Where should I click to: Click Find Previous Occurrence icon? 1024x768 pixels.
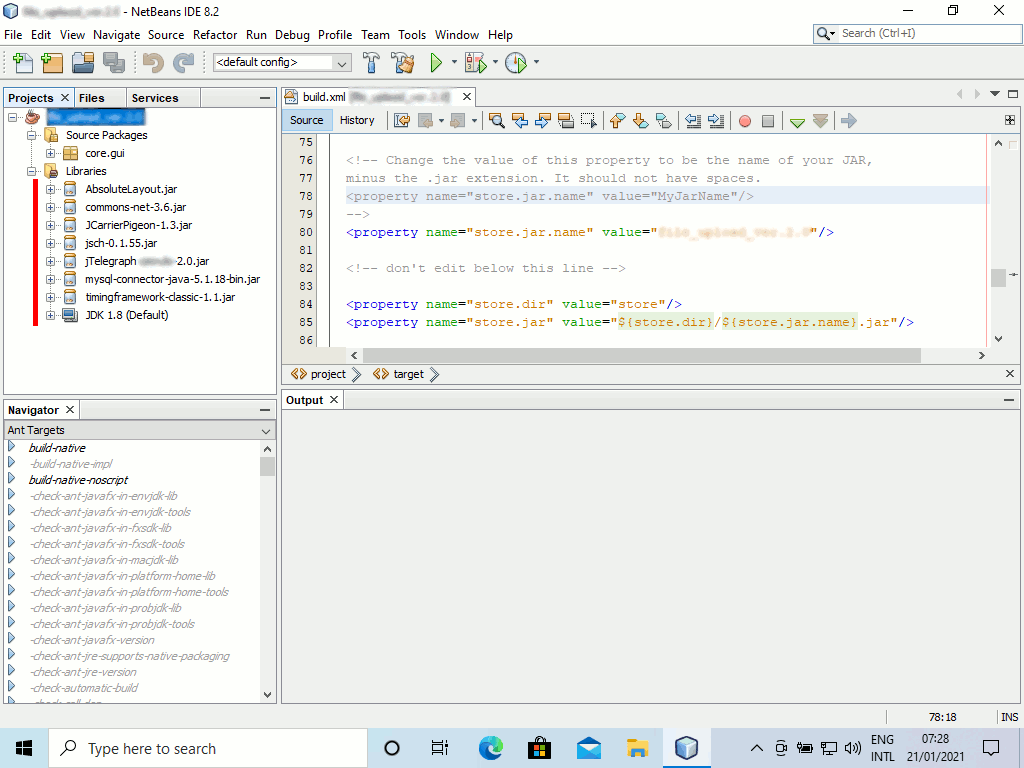[520, 121]
